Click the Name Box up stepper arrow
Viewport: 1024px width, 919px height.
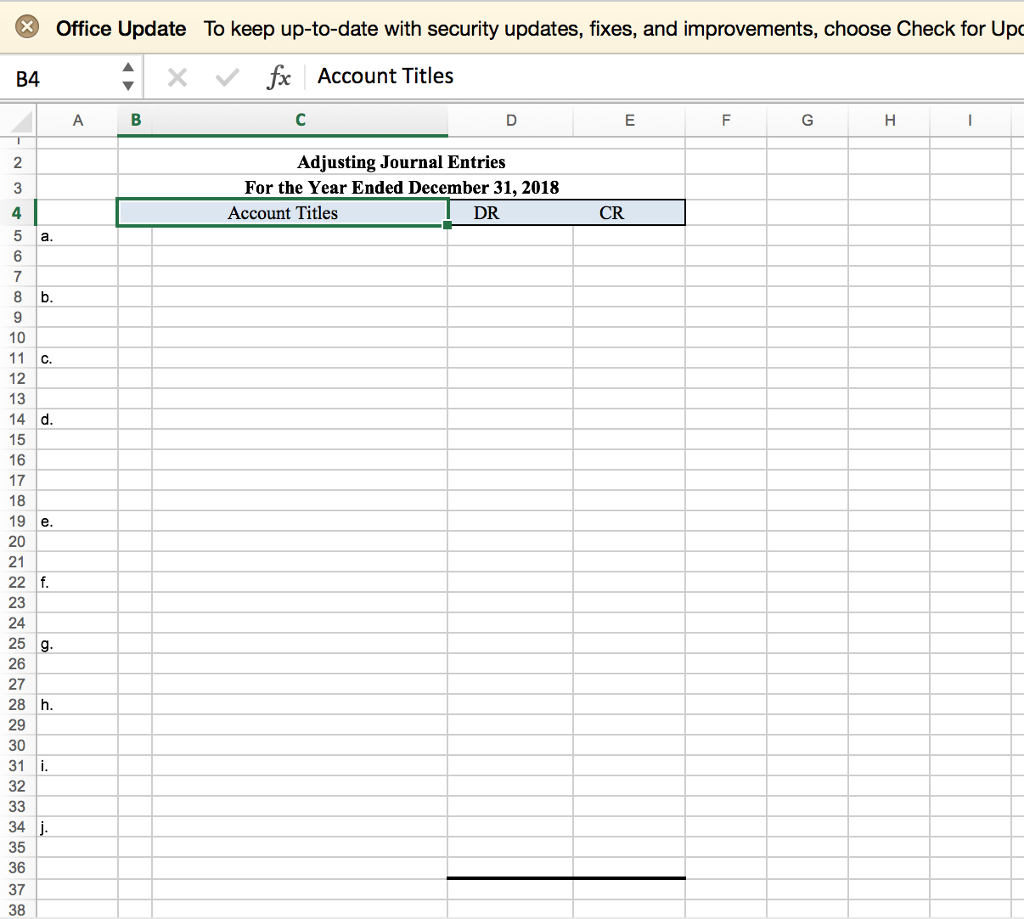pyautogui.click(x=128, y=68)
